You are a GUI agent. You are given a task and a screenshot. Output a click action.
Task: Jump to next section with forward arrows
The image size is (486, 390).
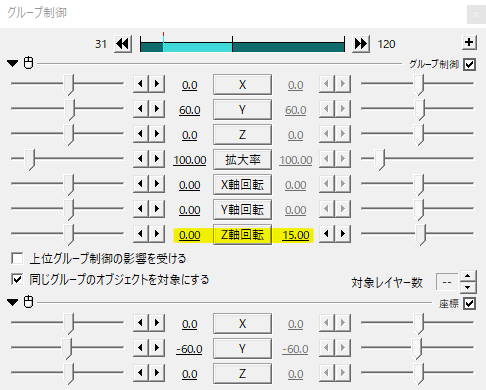361,44
